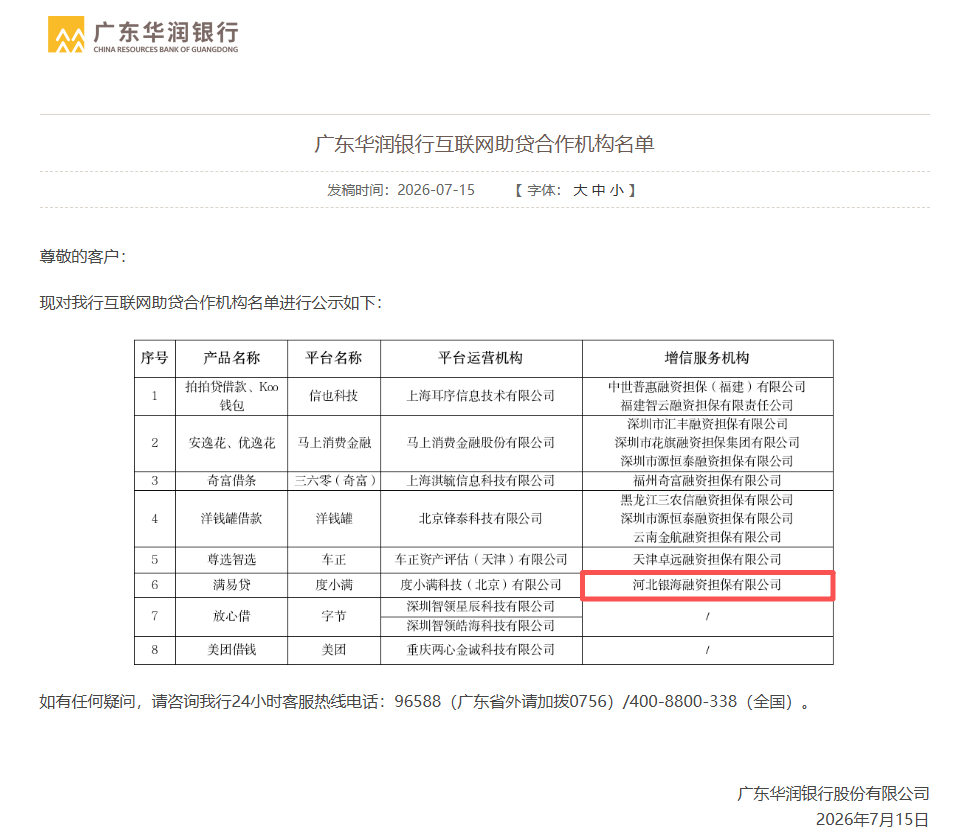Viewport: 965px width, 840px height.
Task: Click cell 洋钱罐借款
Action: (231, 519)
